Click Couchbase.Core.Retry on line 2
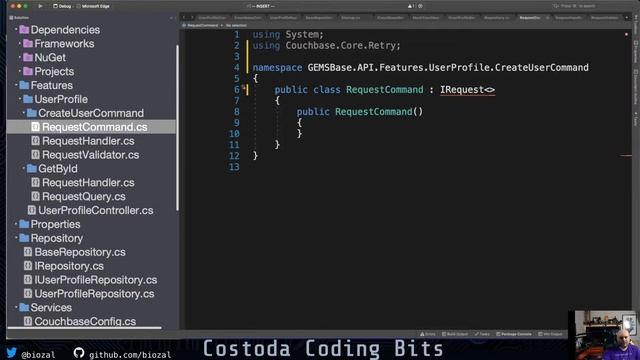This screenshot has height=360, width=640. tap(343, 45)
